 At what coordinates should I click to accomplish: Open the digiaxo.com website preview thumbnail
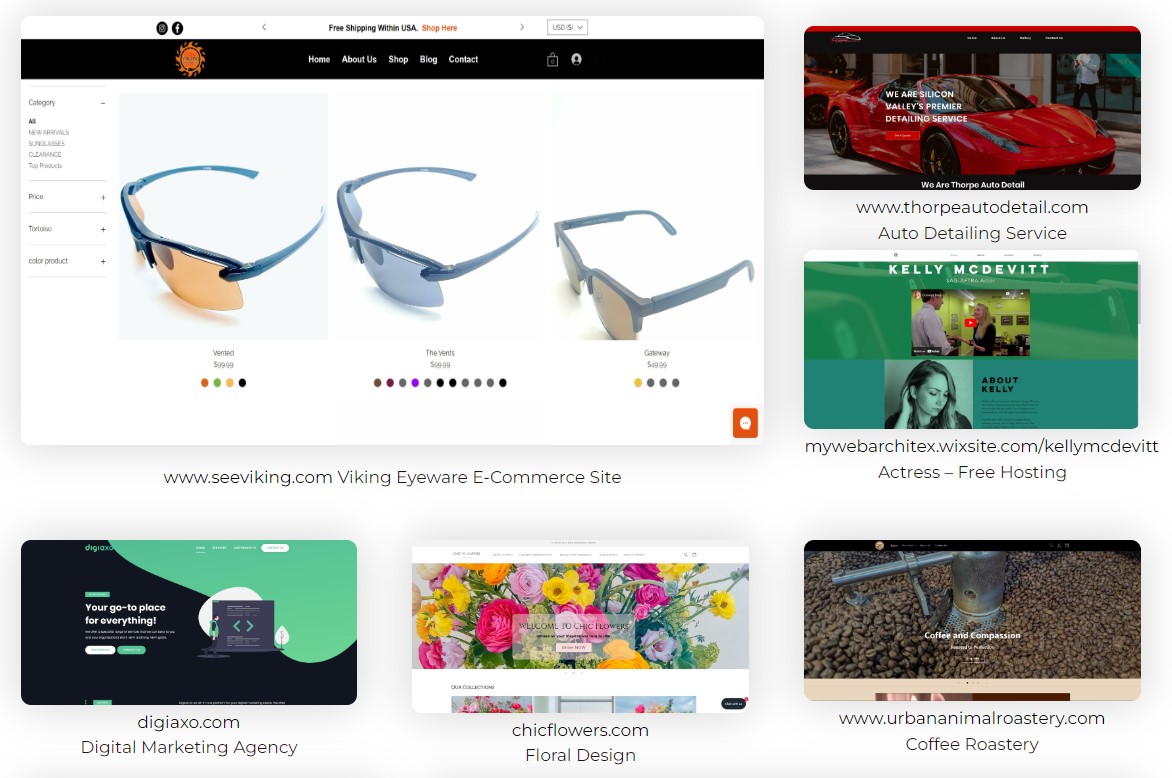[189, 622]
